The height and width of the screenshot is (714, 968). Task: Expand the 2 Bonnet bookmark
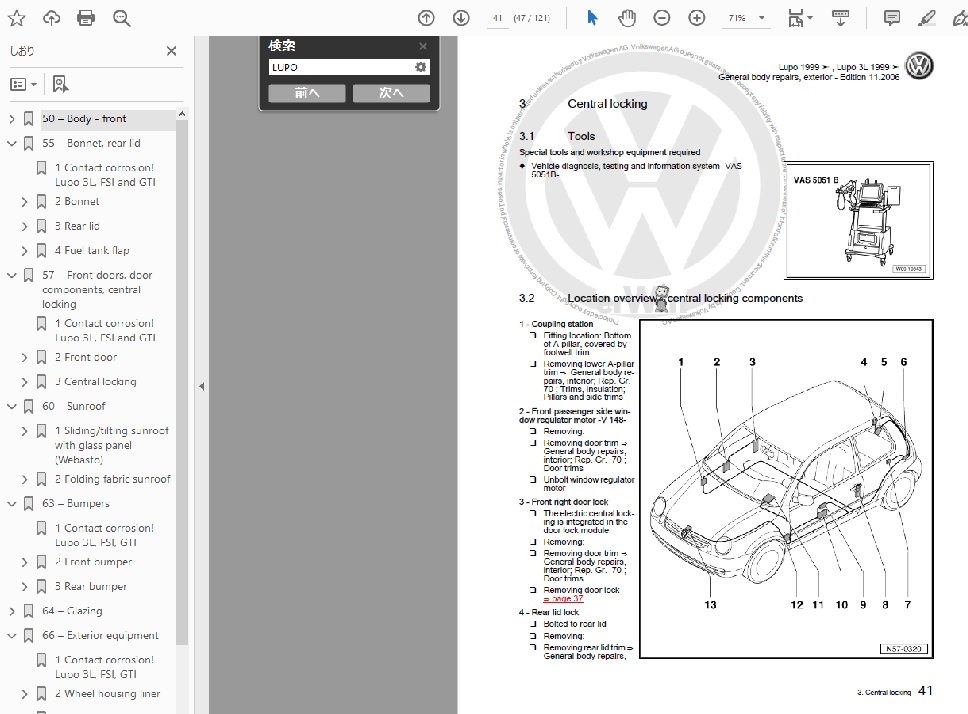coord(24,202)
